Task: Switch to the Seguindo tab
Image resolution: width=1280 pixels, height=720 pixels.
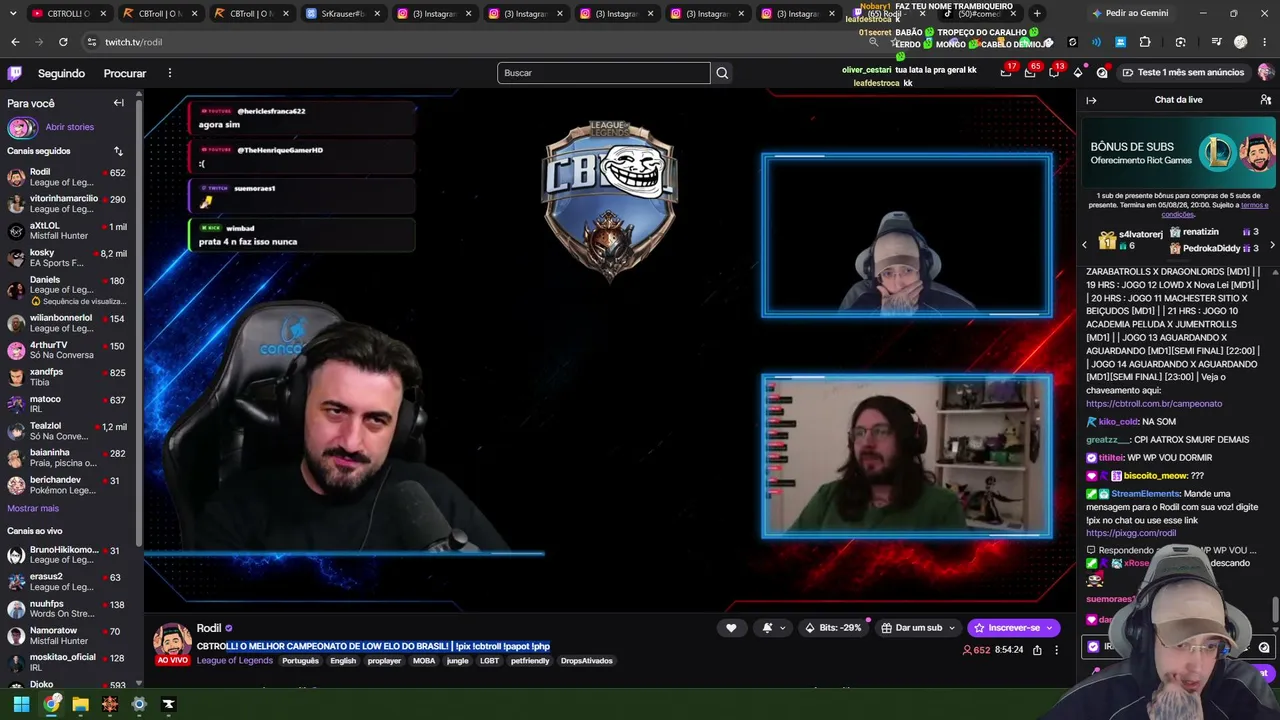Action: point(61,73)
